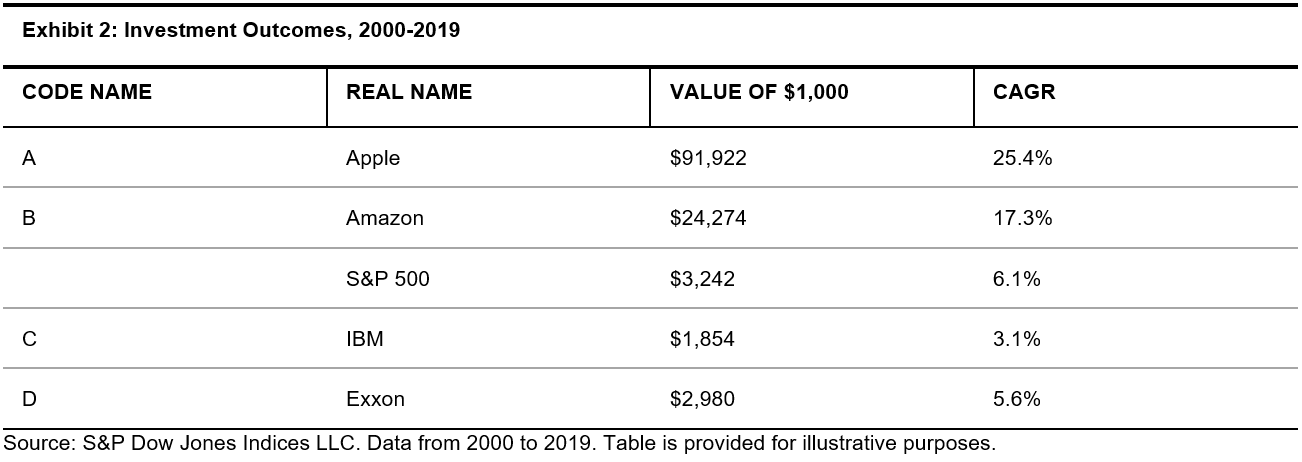Select the CODE NAME column header

87,93
